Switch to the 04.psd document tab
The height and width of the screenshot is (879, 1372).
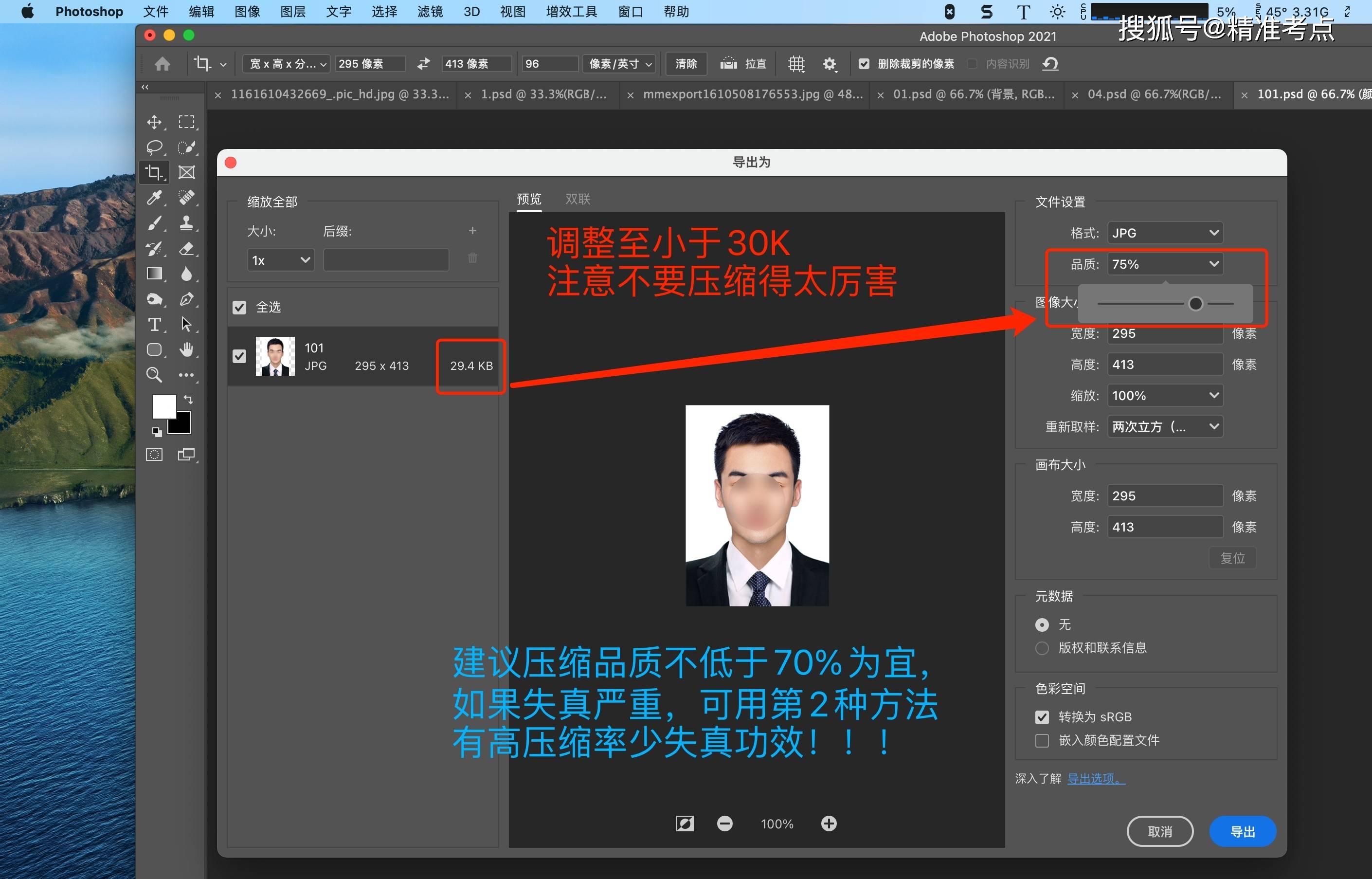[1154, 94]
